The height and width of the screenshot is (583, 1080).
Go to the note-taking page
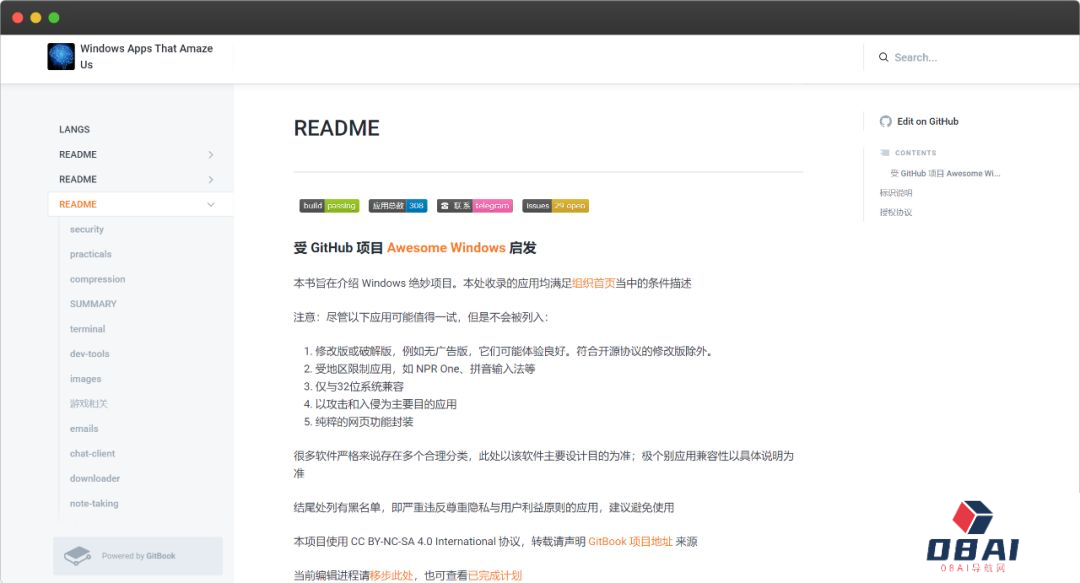click(x=94, y=503)
